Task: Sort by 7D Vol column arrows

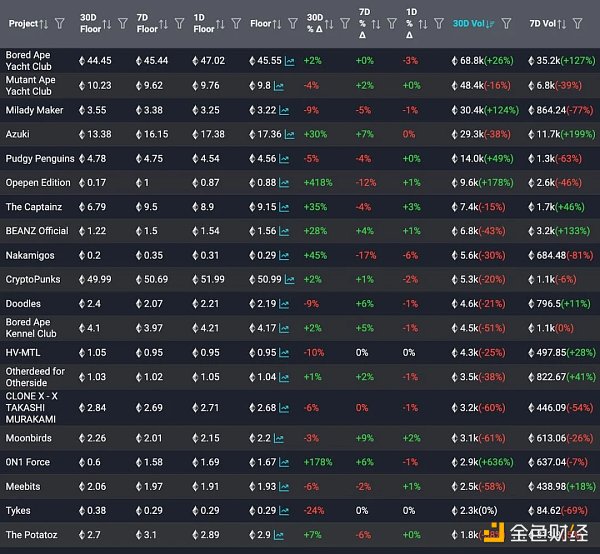Action: click(x=562, y=24)
